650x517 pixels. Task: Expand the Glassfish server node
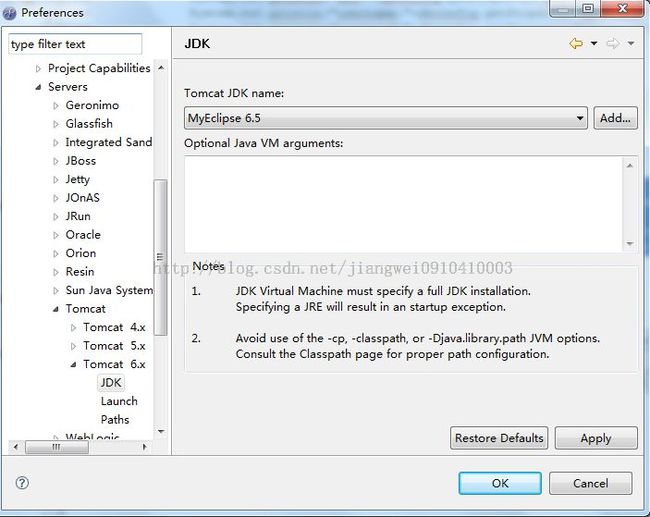[56, 124]
